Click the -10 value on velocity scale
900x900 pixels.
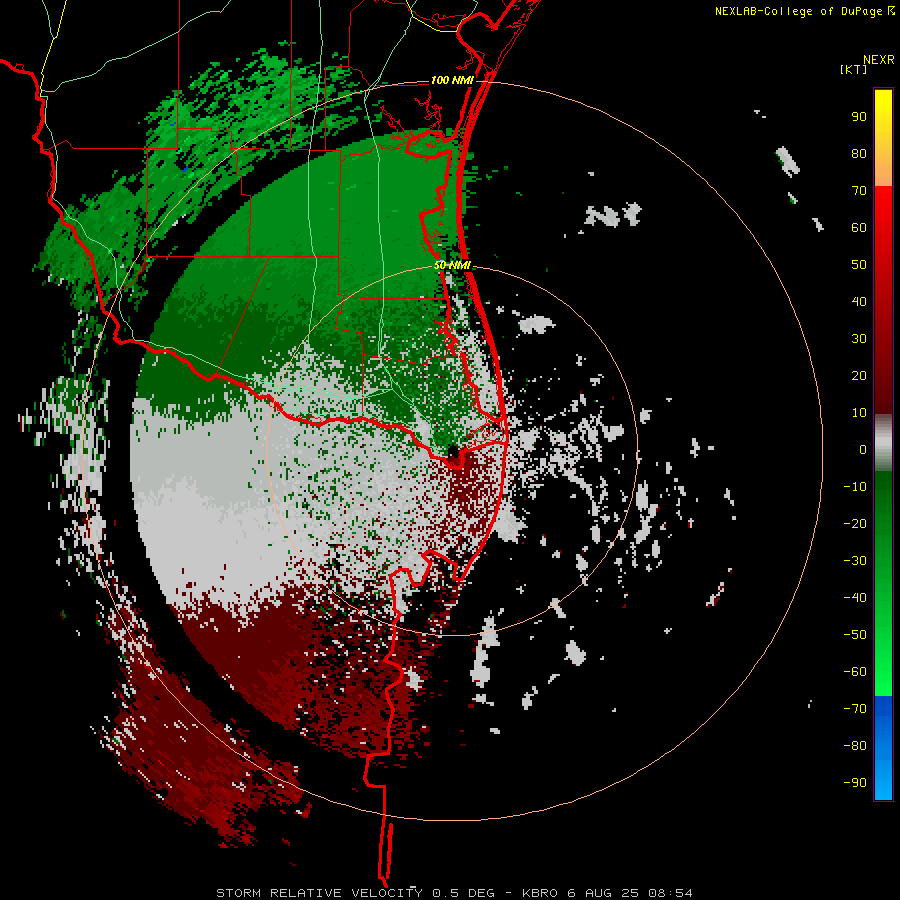[x=855, y=487]
